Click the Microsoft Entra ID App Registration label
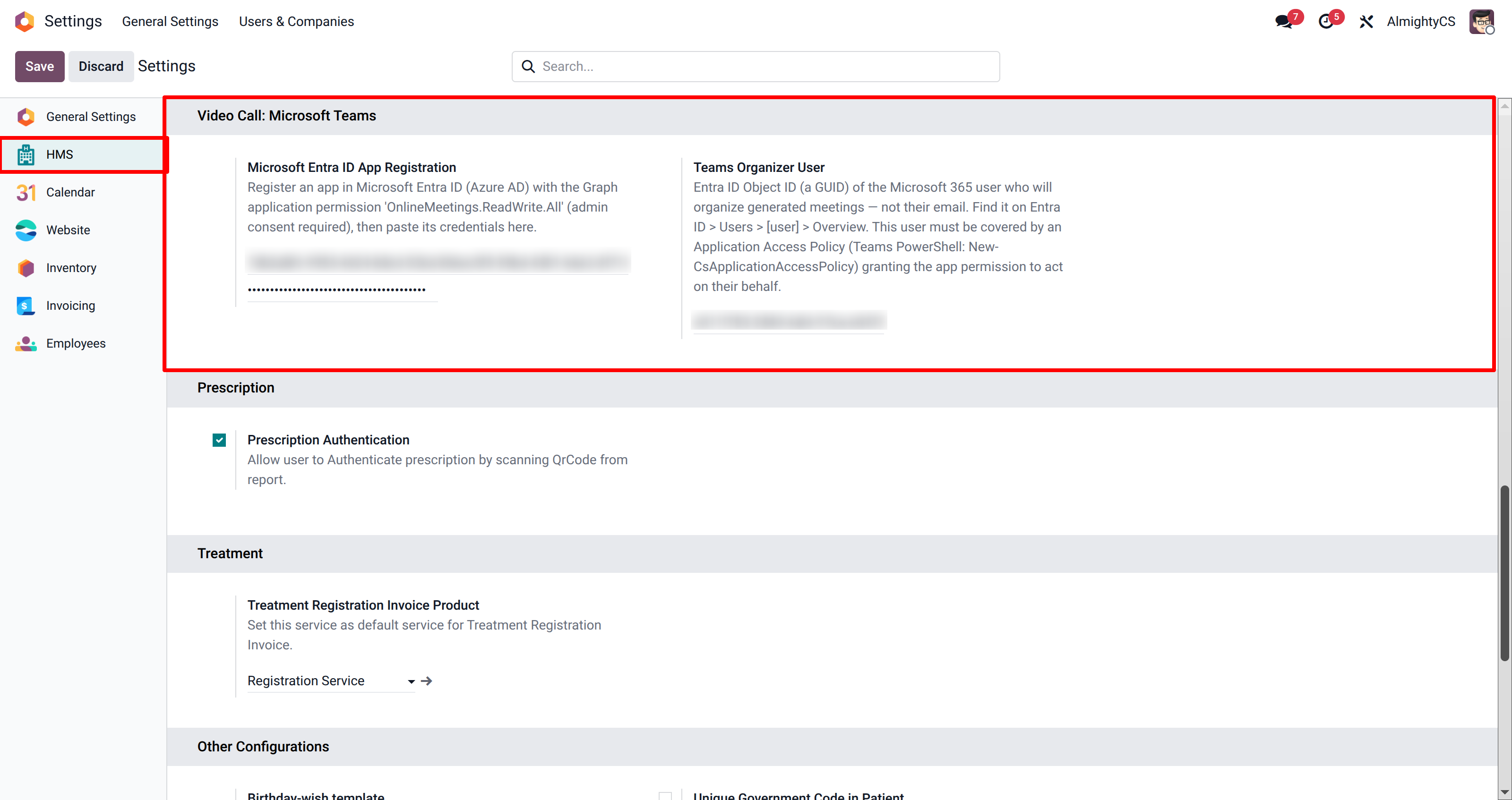 pos(352,168)
